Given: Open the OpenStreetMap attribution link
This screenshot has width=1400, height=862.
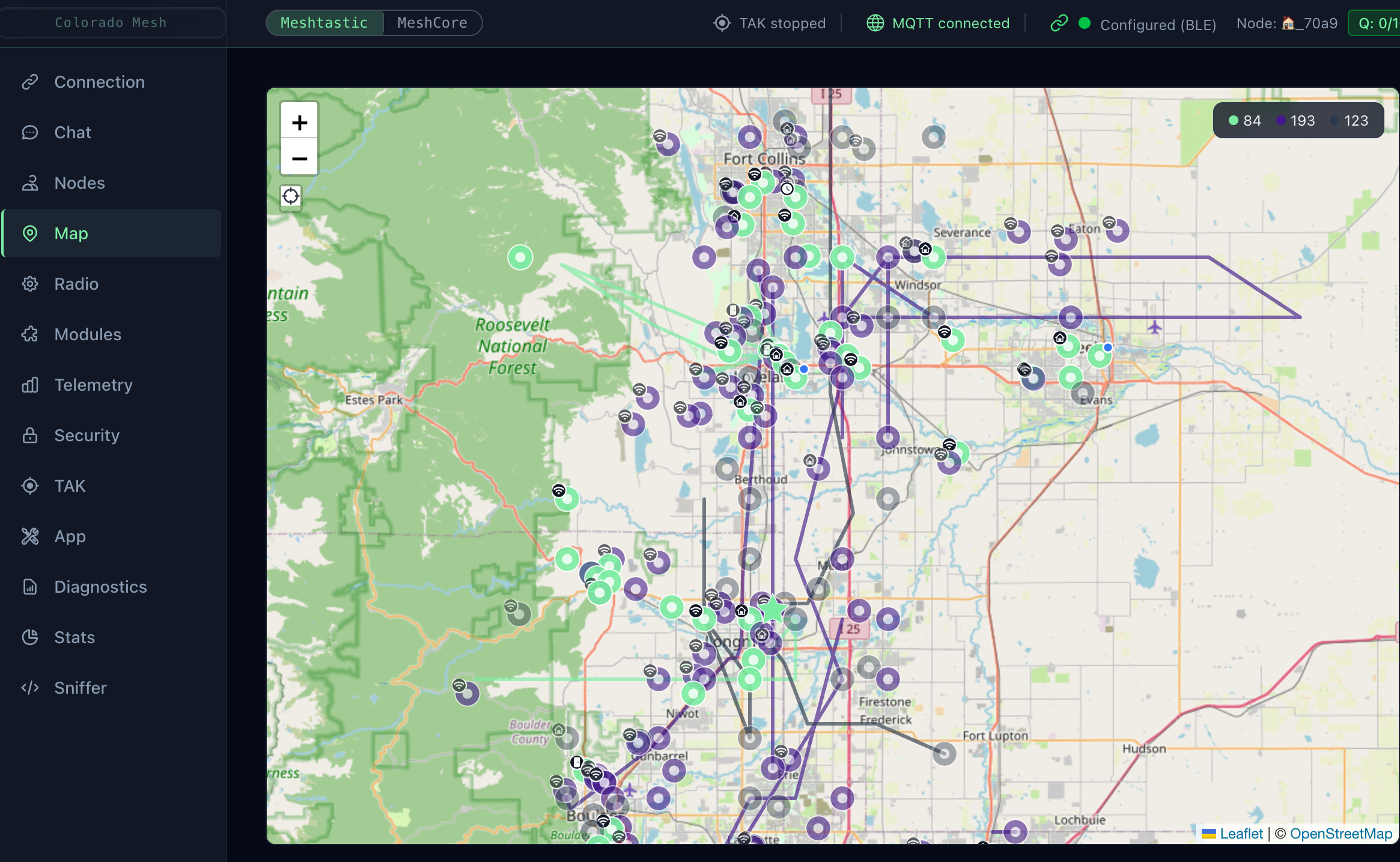Looking at the screenshot, I should (1341, 833).
